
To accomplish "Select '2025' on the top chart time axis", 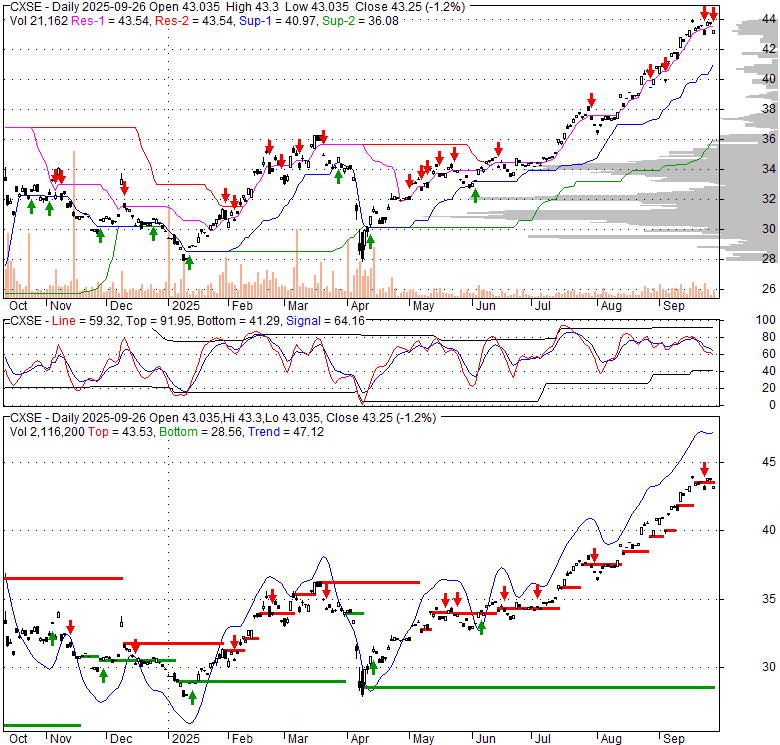I will [x=186, y=306].
